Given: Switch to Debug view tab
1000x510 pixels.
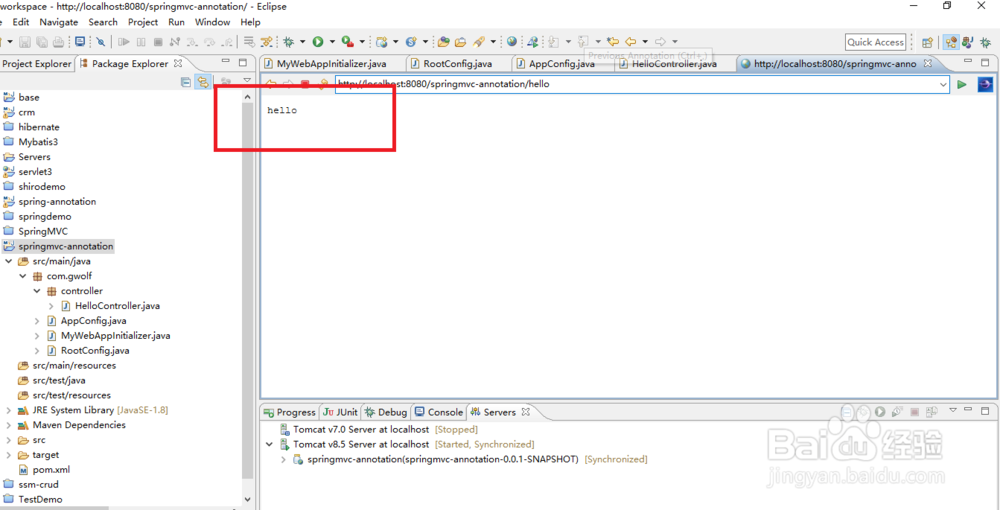Looking at the screenshot, I should coord(385,412).
